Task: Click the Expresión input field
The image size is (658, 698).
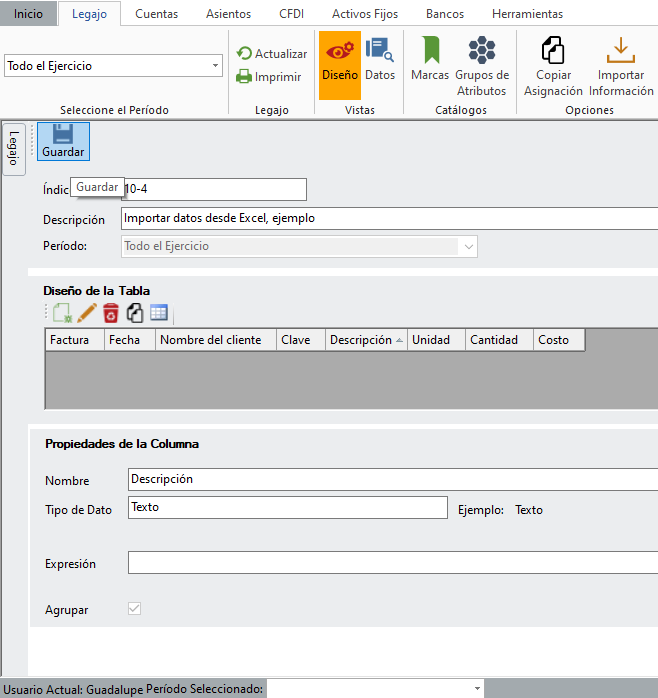Action: click(x=390, y=564)
